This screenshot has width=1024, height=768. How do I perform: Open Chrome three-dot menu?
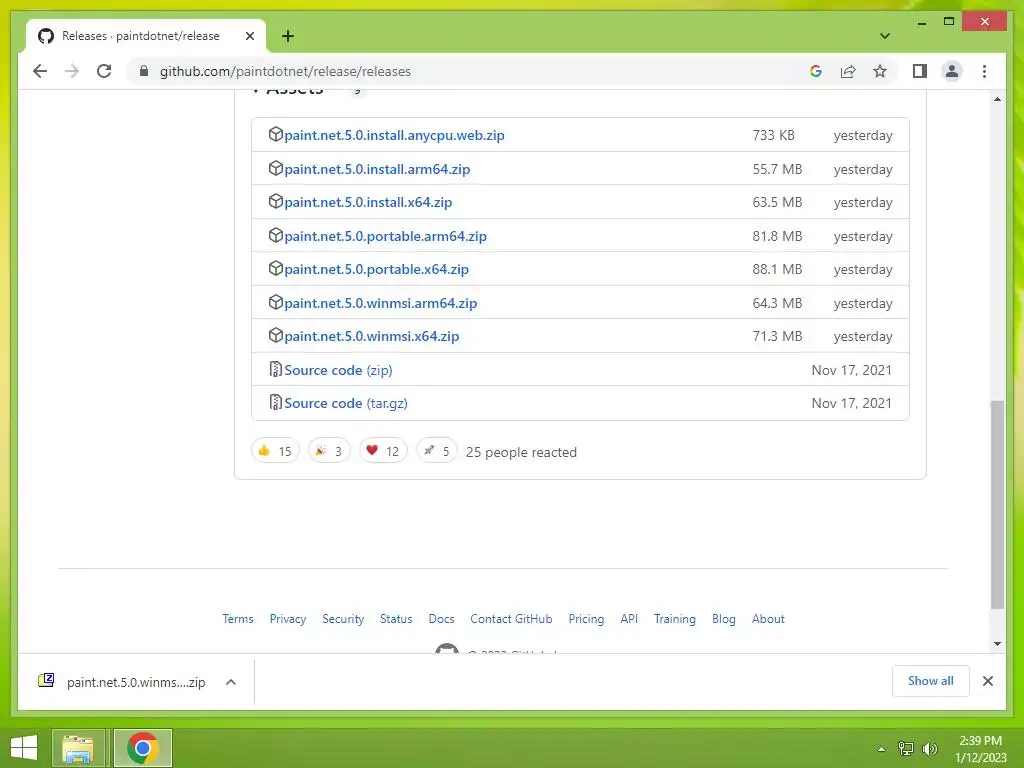pos(984,71)
